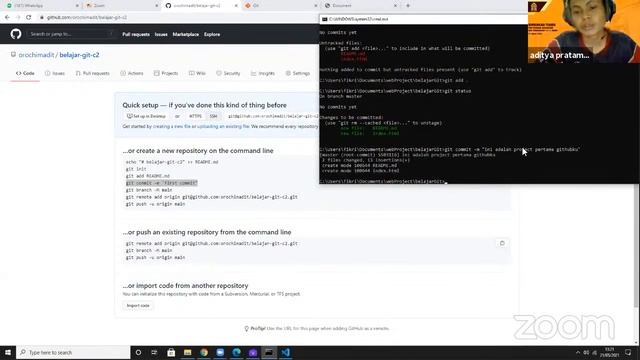Copy the push existing repository commands

click(x=502, y=243)
